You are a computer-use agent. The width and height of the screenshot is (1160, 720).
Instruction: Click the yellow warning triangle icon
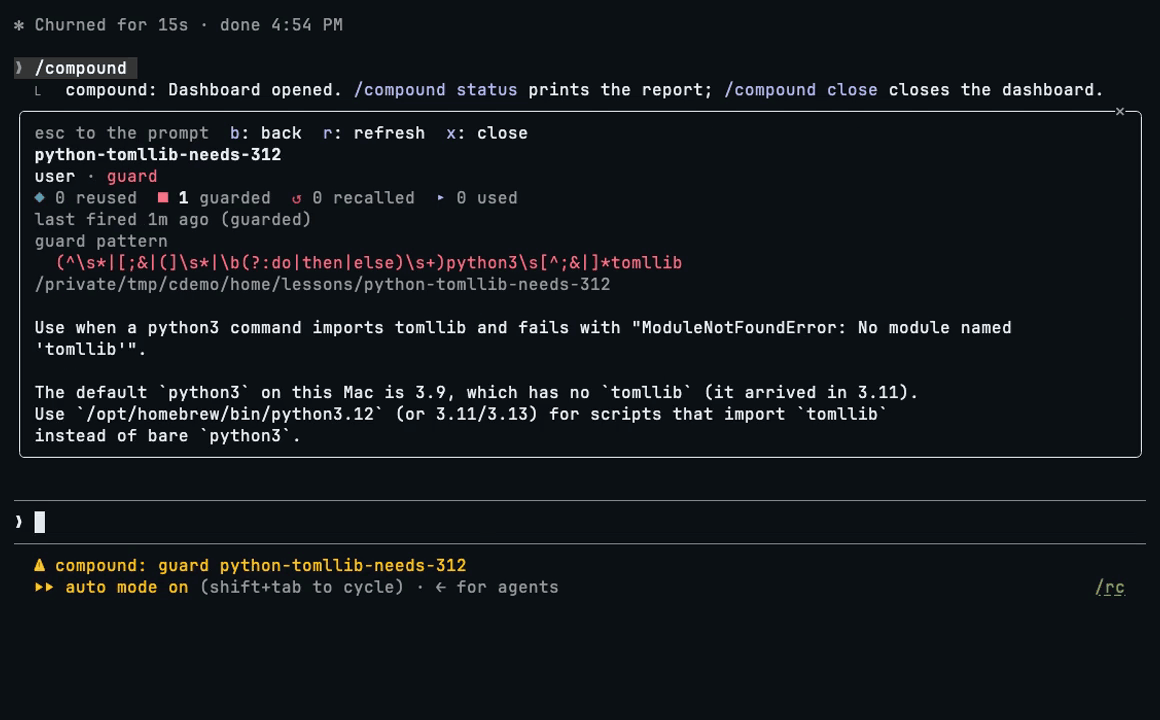coord(39,565)
